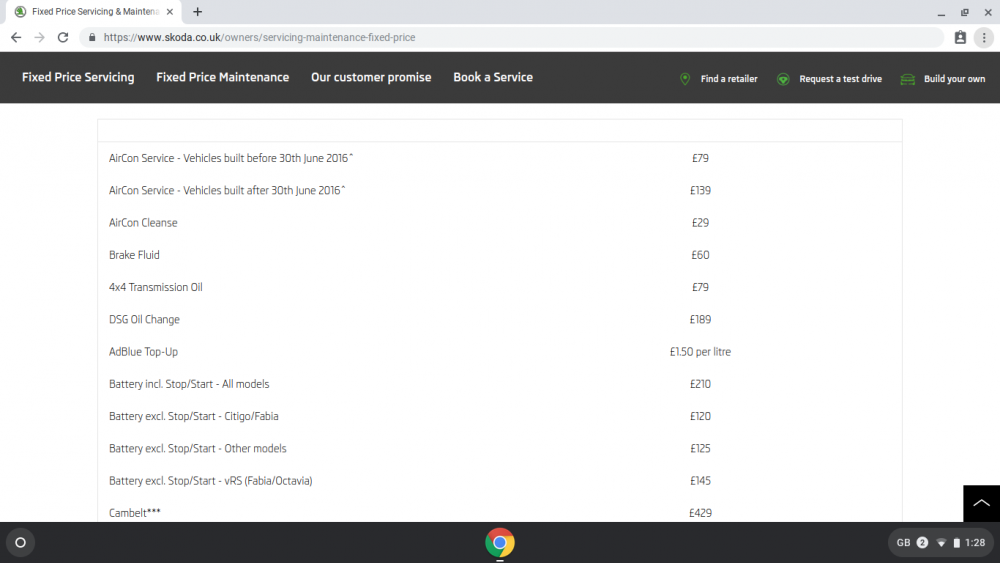Screen dimensions: 1000x563
Task: Click the Build your own car icon
Action: (908, 79)
